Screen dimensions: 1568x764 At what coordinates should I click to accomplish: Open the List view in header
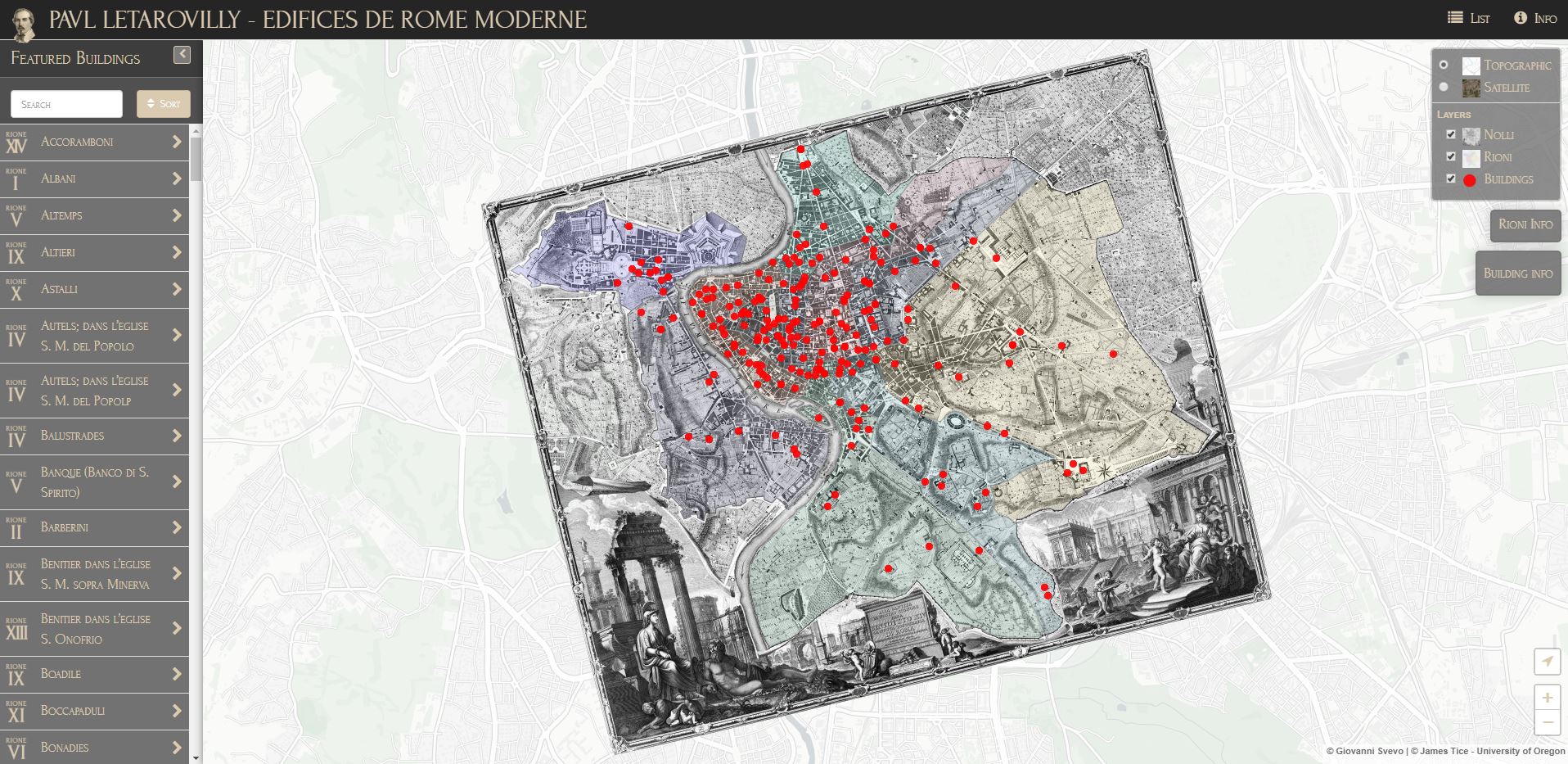tap(1469, 18)
